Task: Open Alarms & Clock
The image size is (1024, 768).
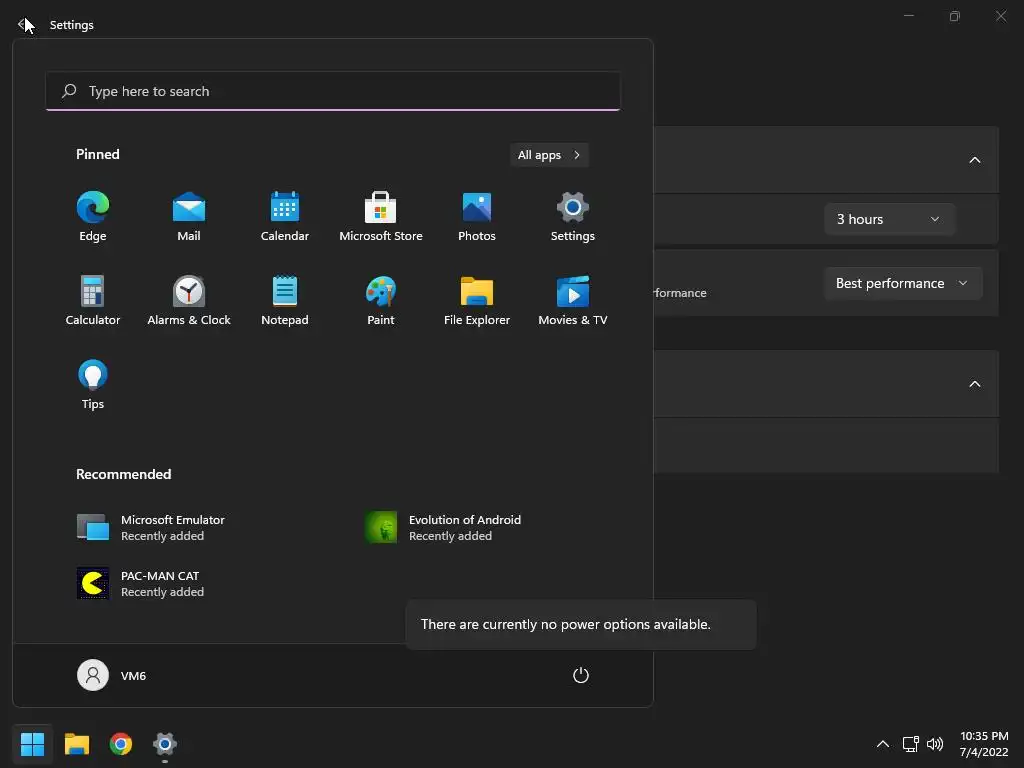Action: click(189, 300)
